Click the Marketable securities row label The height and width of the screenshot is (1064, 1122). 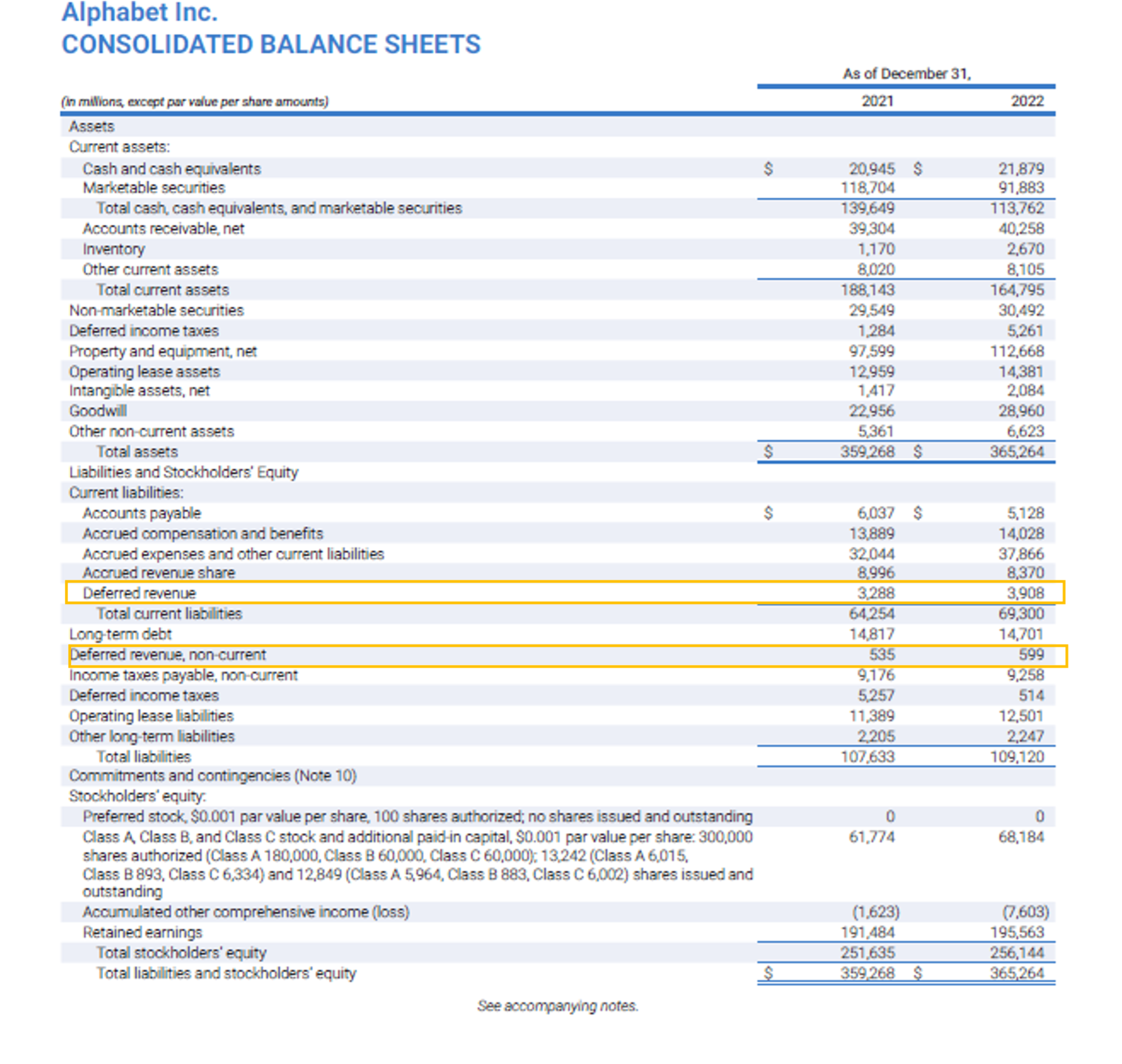click(154, 188)
